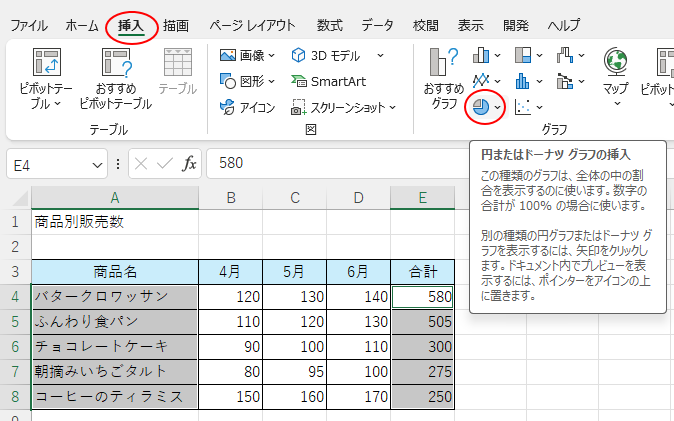Expand the pie chart dropdown arrow
Viewport: 674px width, 421px height.
497,108
